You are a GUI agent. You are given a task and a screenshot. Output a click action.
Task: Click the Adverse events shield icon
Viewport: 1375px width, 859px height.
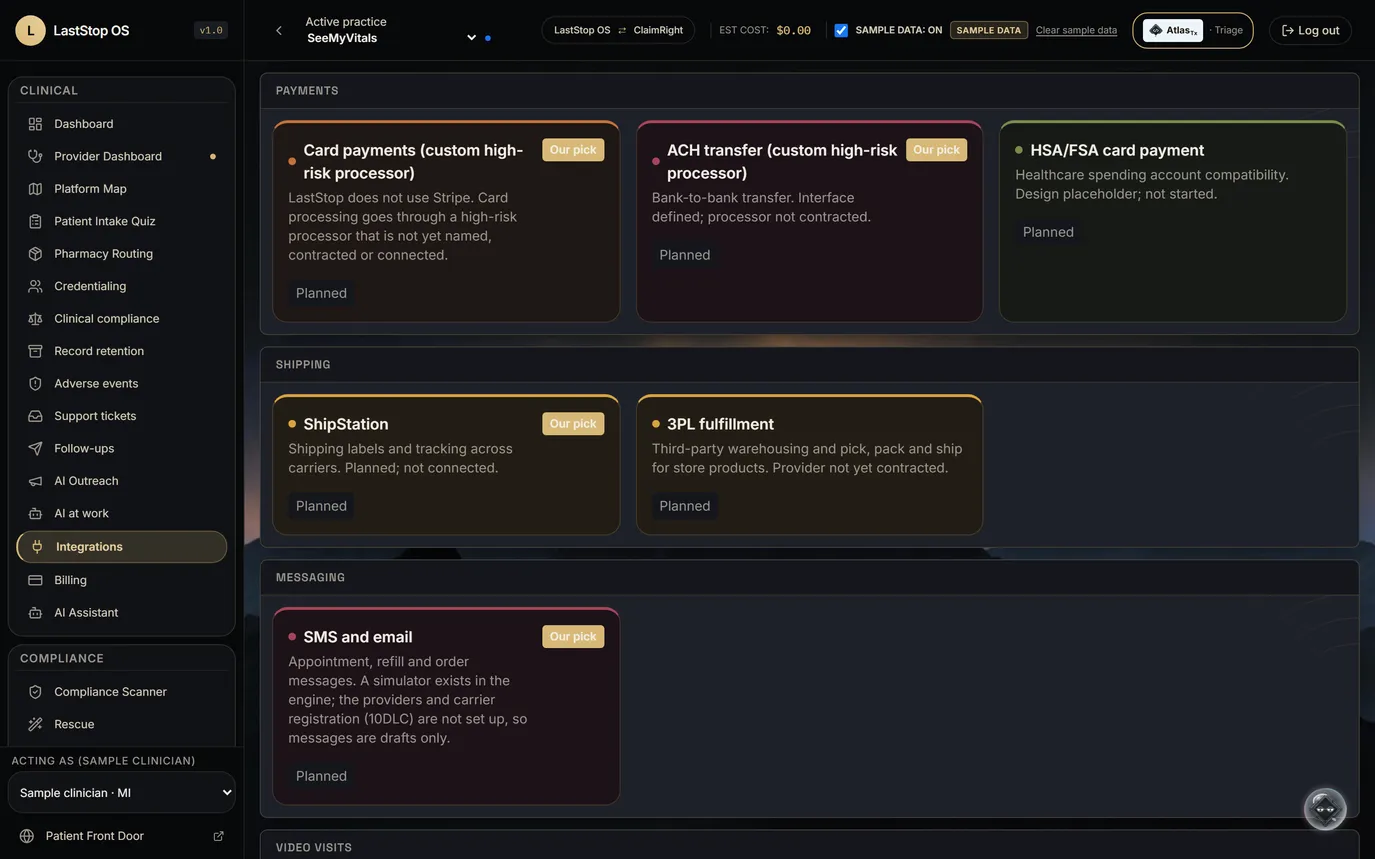tap(35, 384)
